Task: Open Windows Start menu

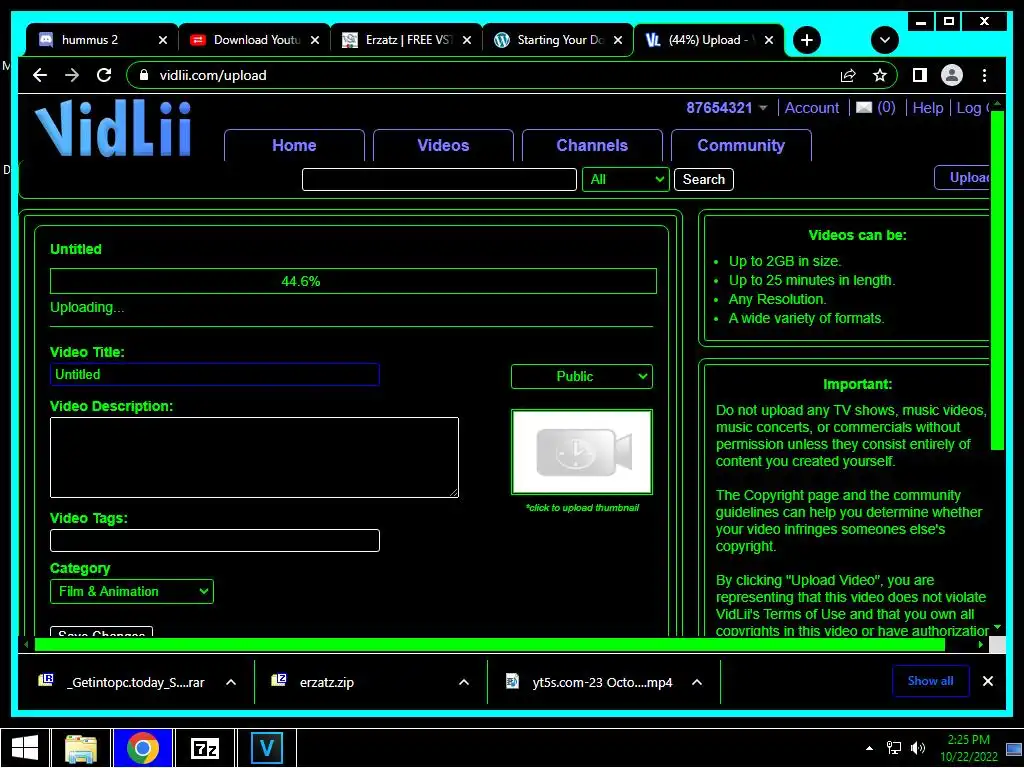Action: [25, 748]
